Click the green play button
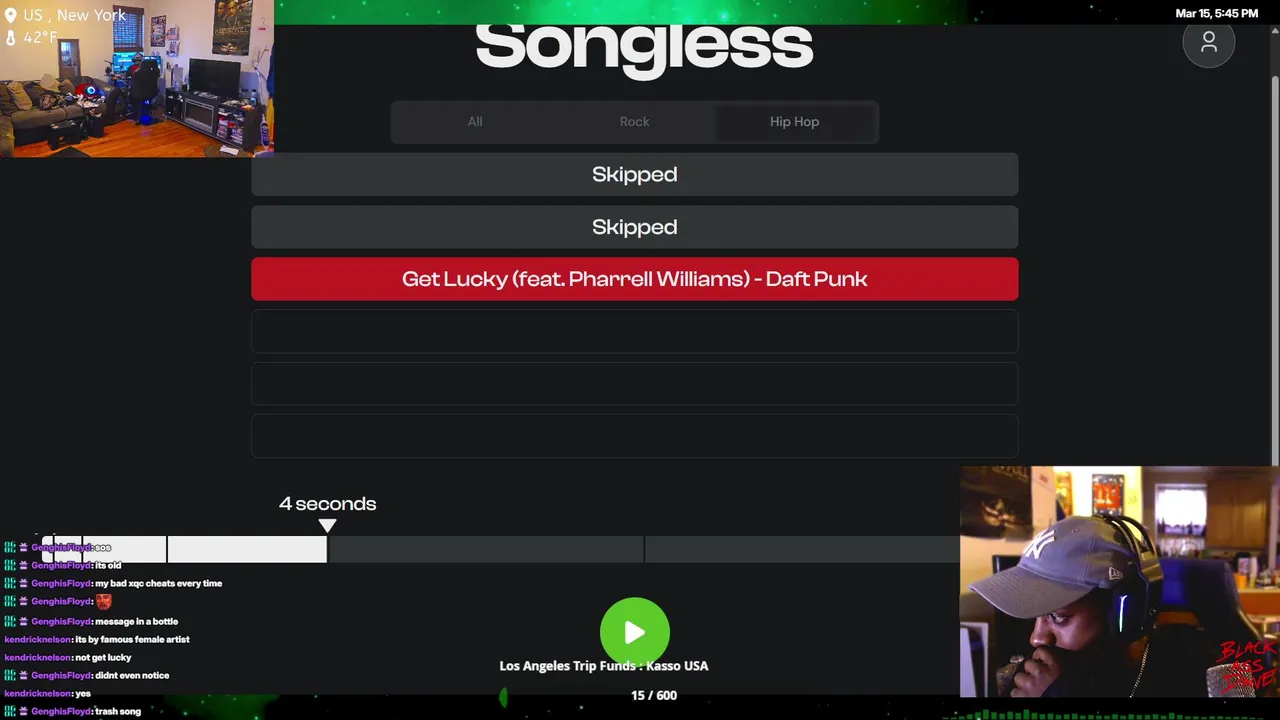 tap(635, 632)
